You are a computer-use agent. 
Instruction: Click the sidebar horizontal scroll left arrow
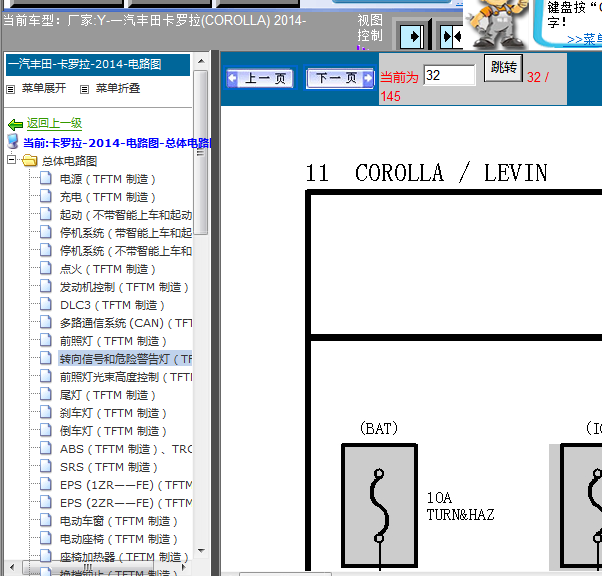coord(12,568)
